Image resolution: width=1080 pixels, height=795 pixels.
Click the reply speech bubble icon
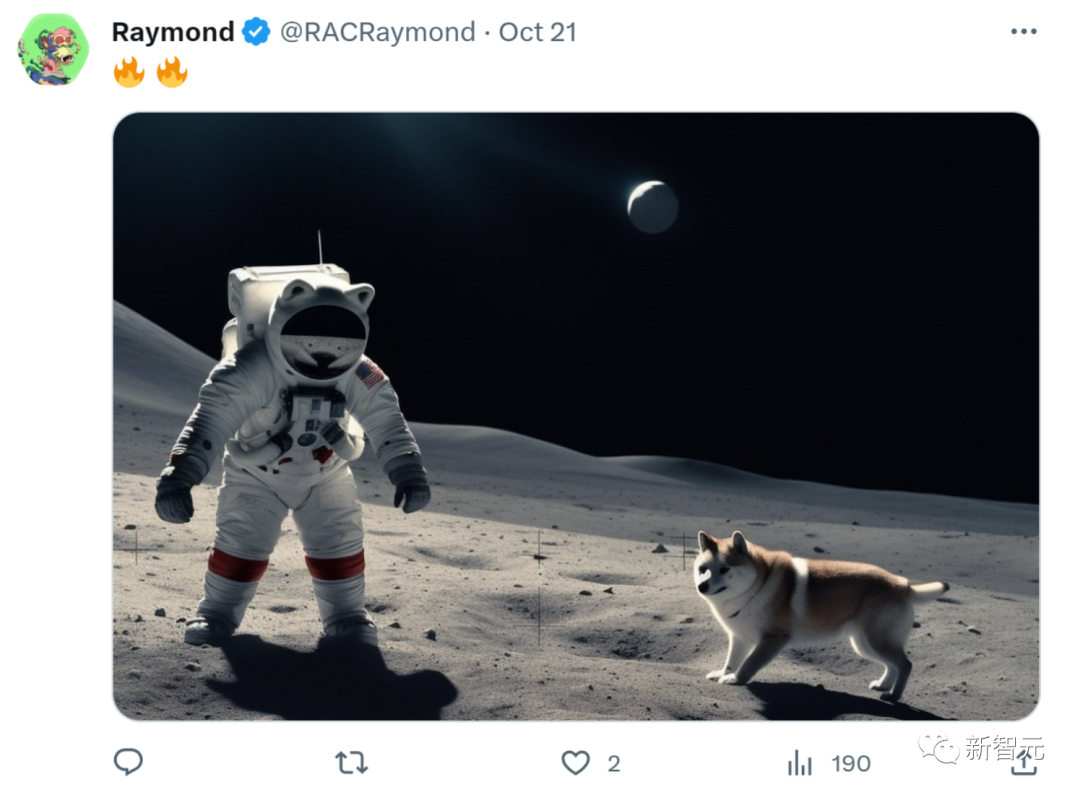click(128, 763)
